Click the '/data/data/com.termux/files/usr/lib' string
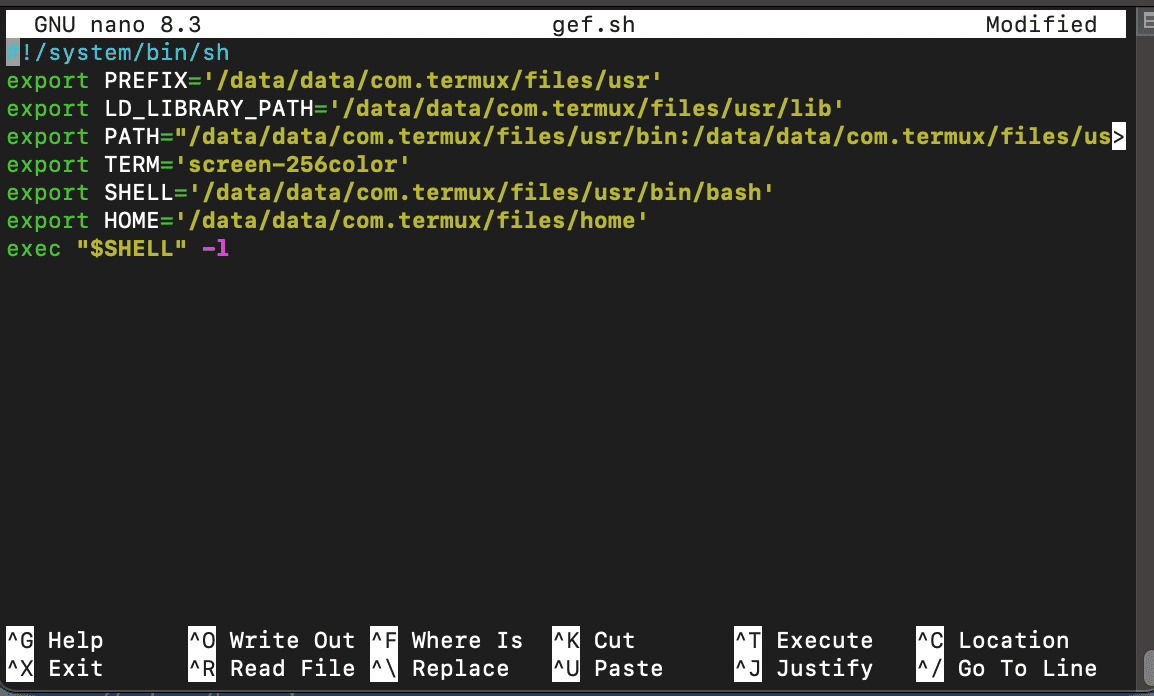This screenshot has height=696, width=1154. click(x=586, y=108)
